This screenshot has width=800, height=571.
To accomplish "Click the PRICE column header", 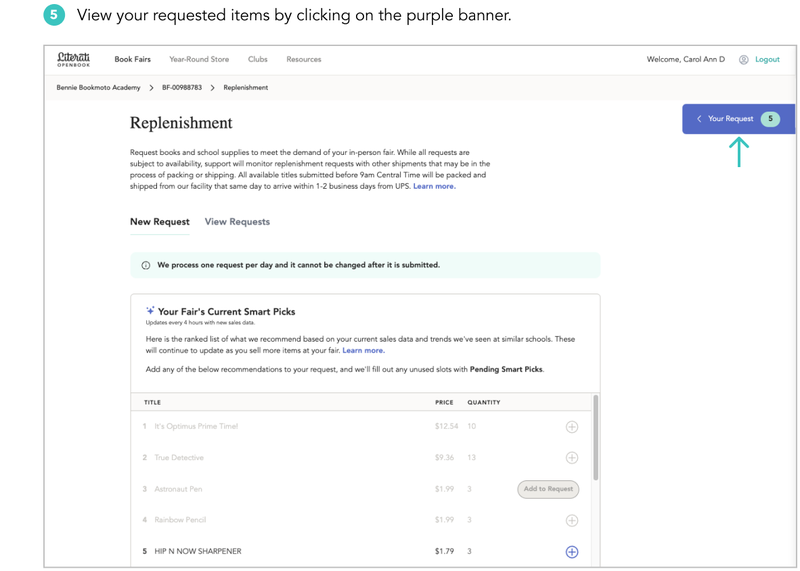I will (x=444, y=403).
